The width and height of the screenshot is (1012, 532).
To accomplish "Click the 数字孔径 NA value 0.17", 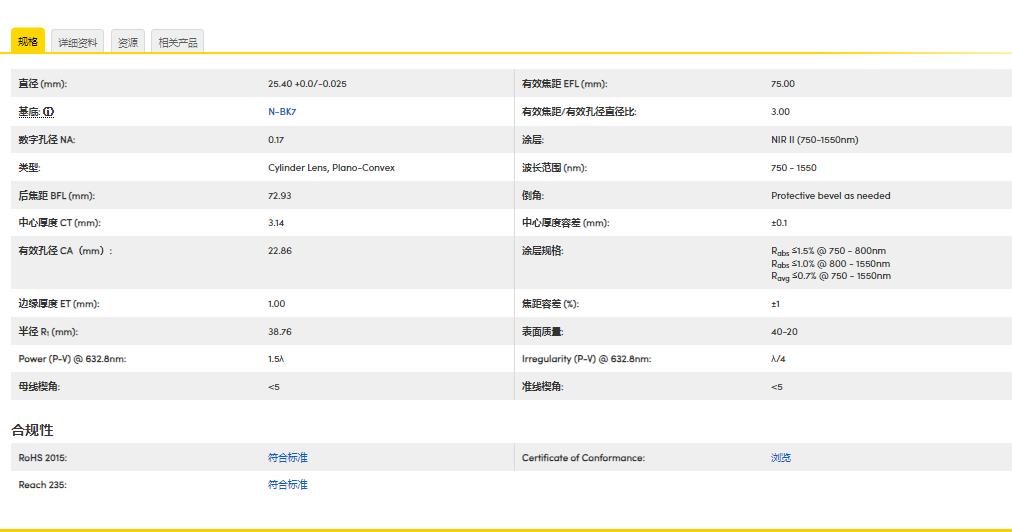I will coord(276,139).
